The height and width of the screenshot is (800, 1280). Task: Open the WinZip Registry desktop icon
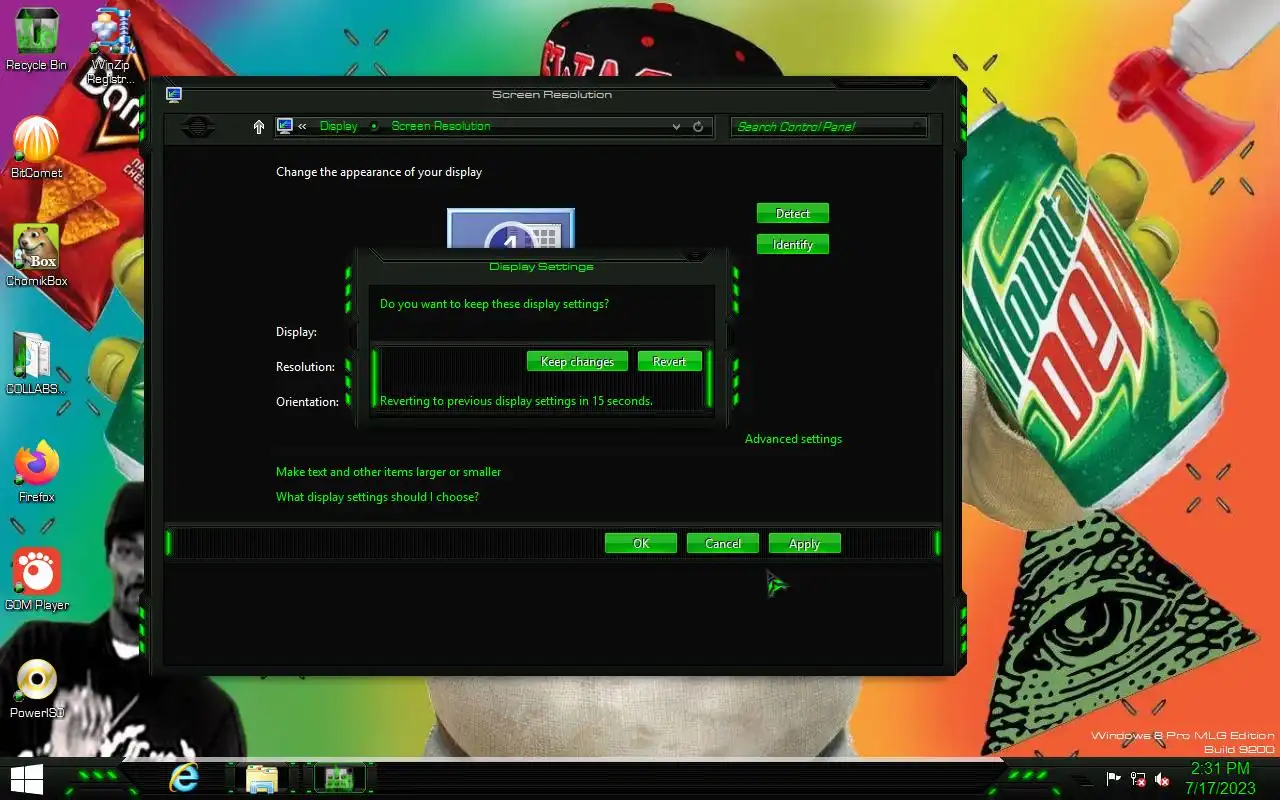[111, 45]
